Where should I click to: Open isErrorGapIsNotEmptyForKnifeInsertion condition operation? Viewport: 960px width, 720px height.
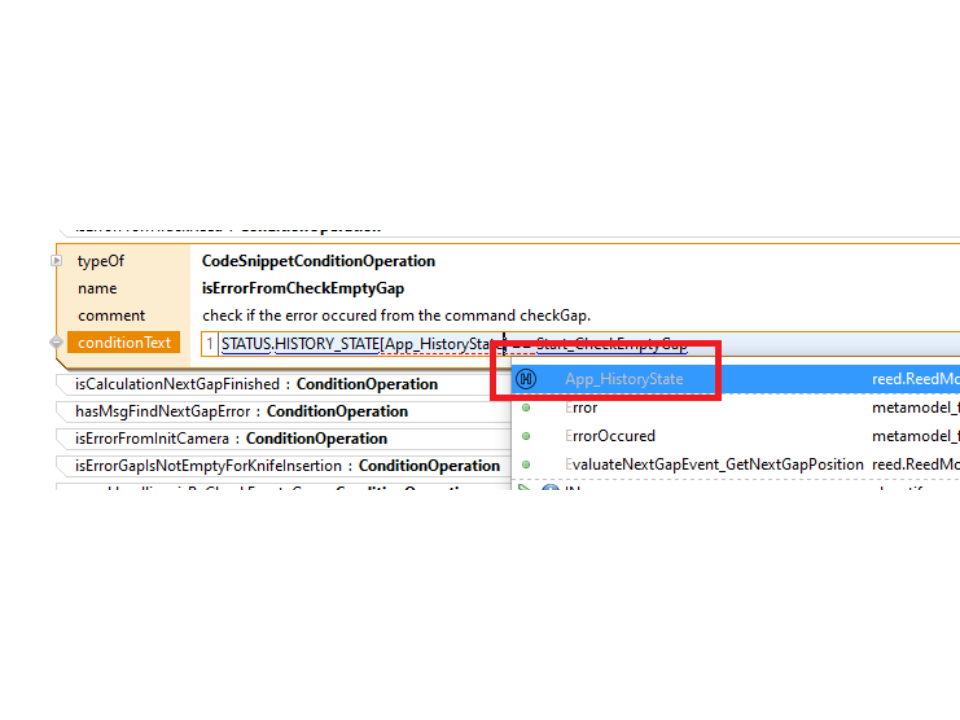point(287,465)
